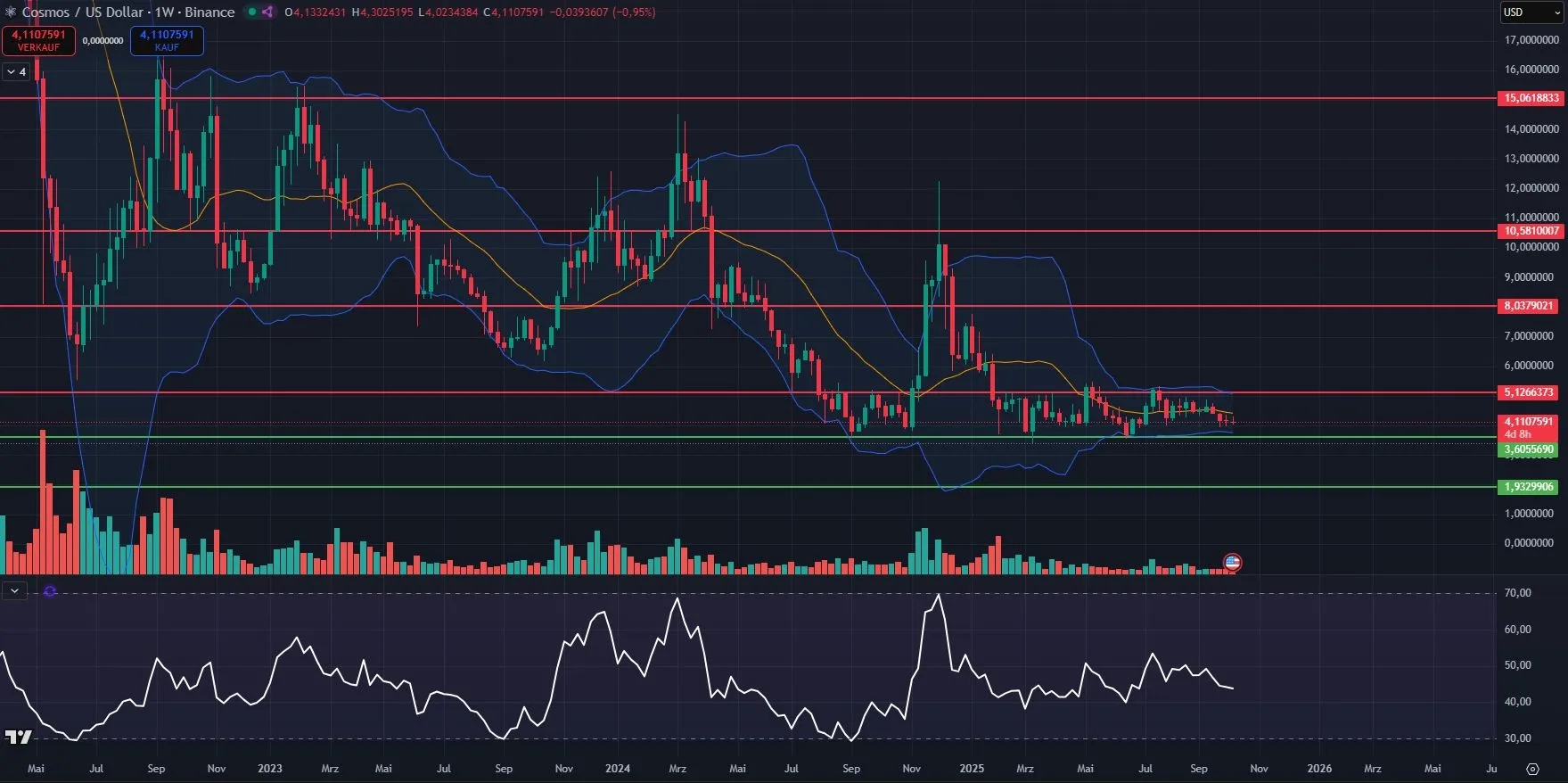The image size is (1568, 783).
Task: Select the 15,0618833 resistance price label
Action: pyautogui.click(x=1531, y=98)
